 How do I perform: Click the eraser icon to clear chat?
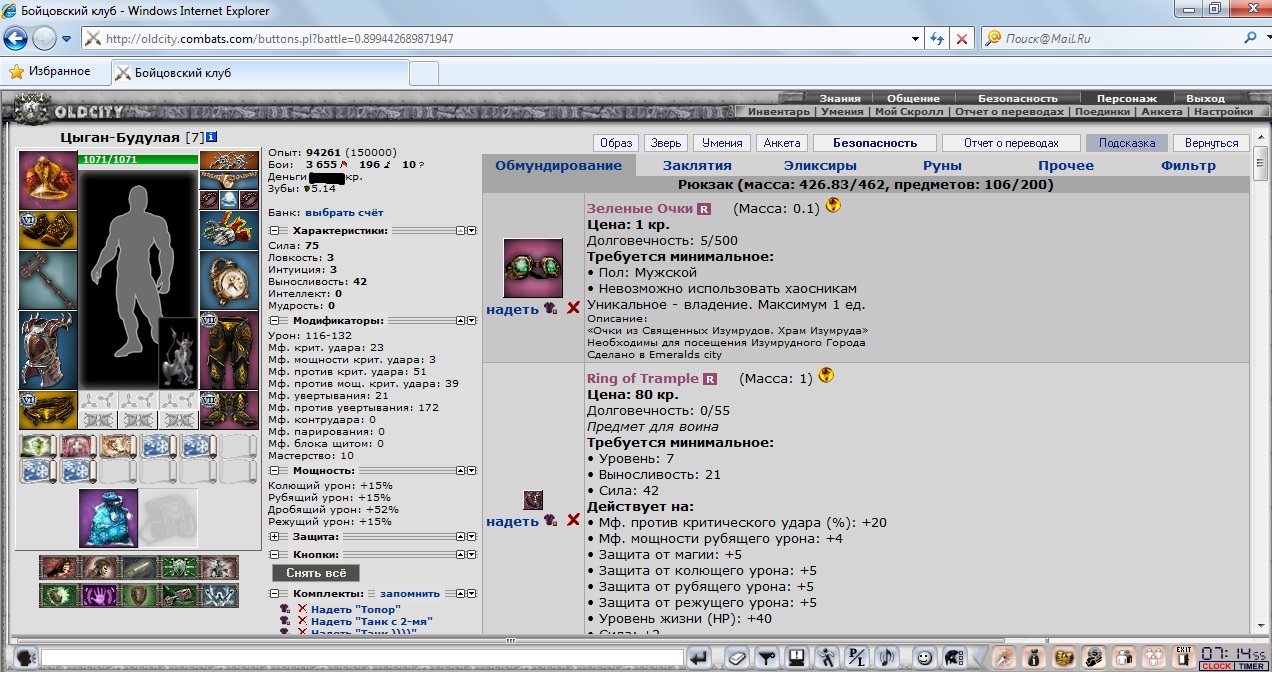736,658
